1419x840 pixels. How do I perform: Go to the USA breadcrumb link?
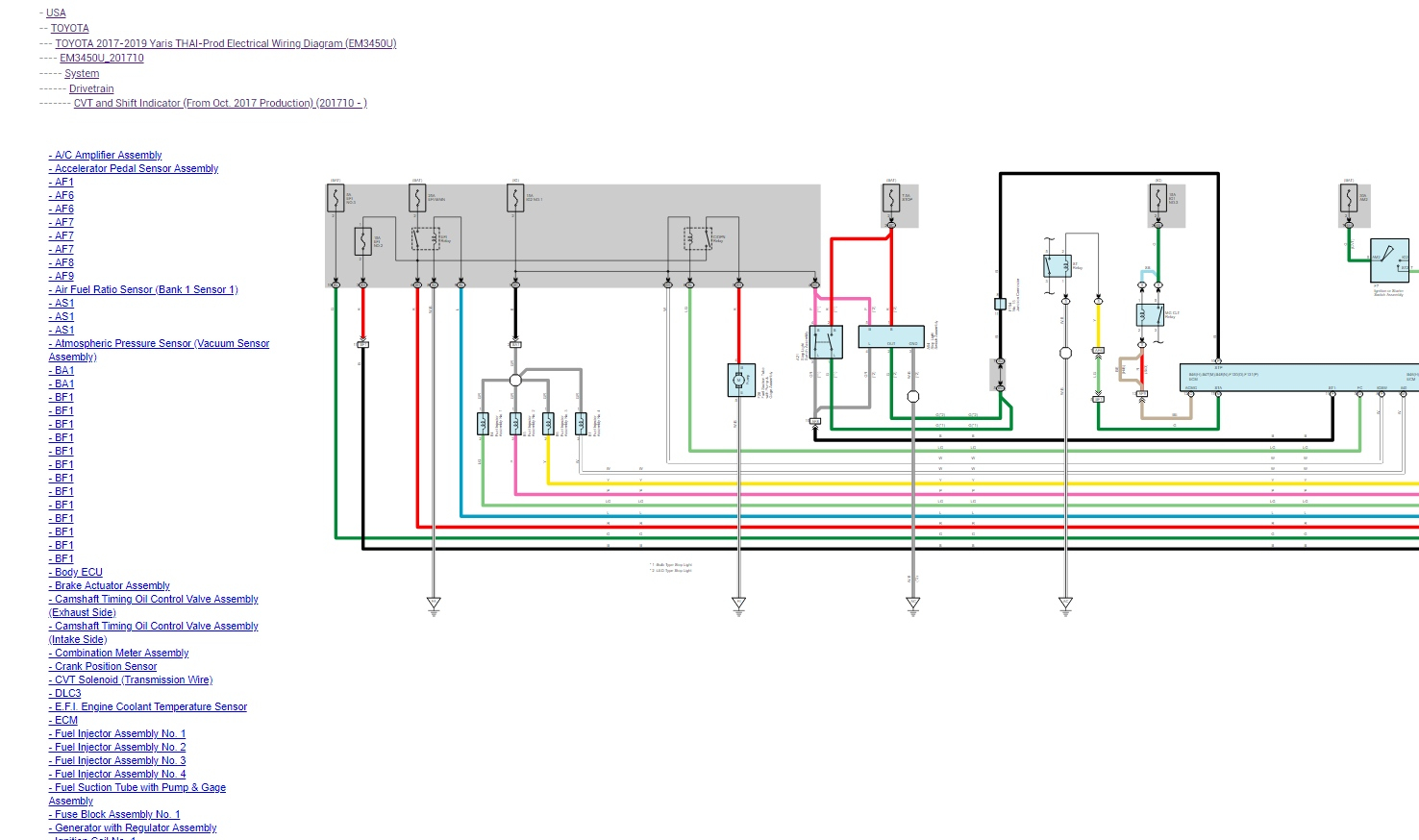56,12
